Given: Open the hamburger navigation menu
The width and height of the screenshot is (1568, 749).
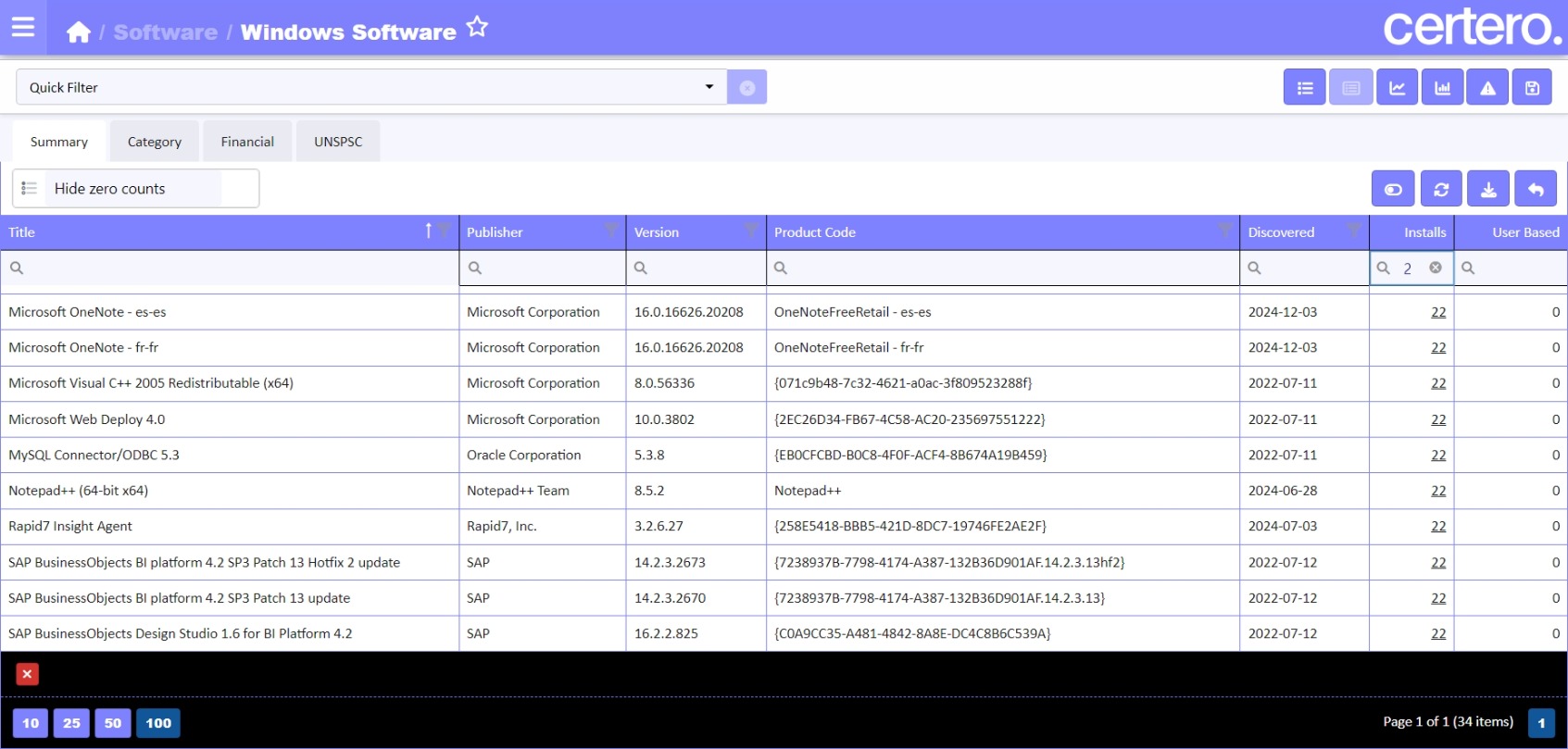Looking at the screenshot, I should (23, 28).
